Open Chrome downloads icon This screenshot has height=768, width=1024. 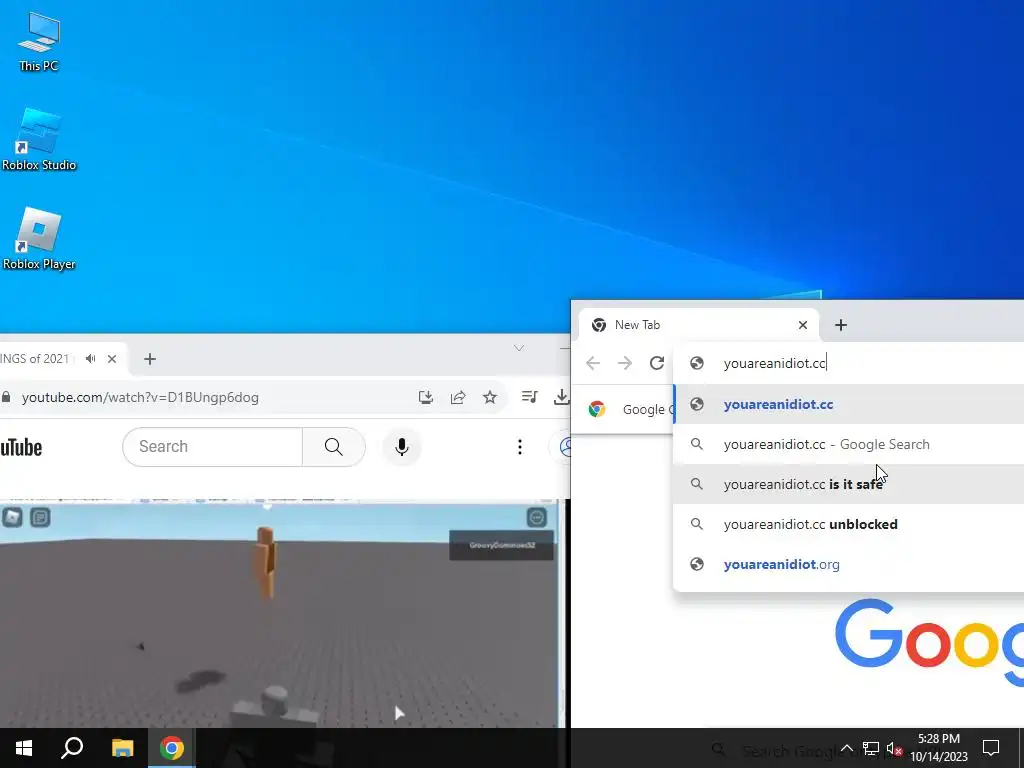click(561, 396)
